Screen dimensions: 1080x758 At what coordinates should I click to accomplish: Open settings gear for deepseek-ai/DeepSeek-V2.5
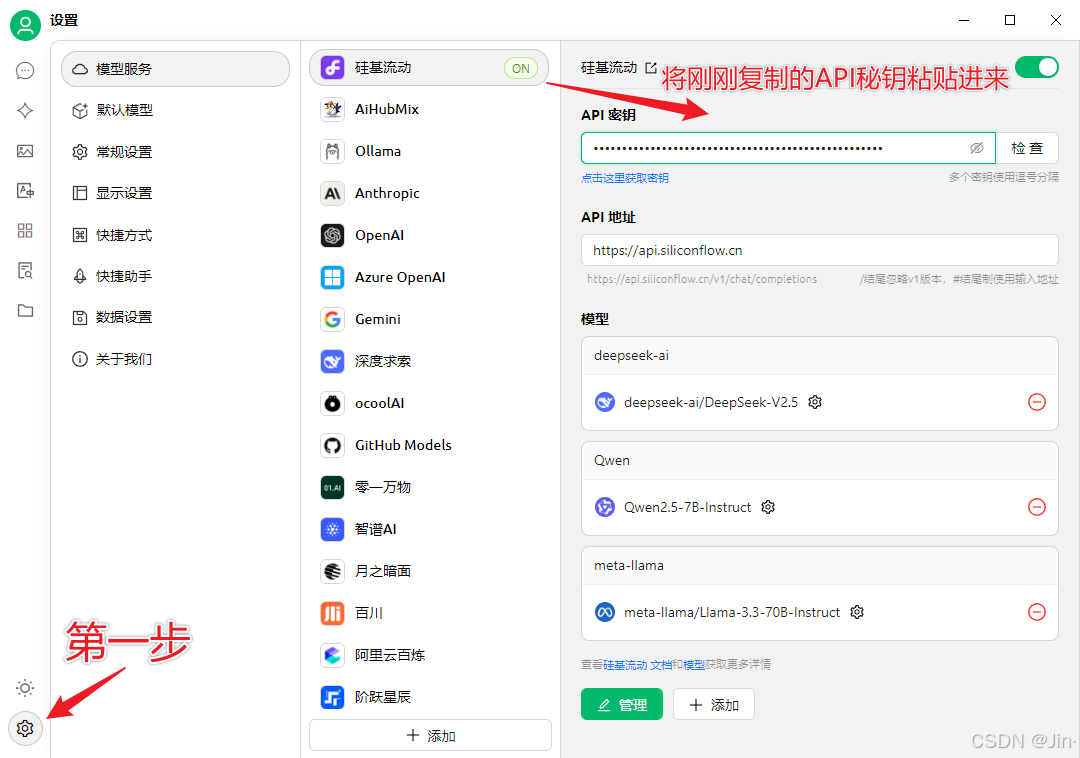pos(815,402)
